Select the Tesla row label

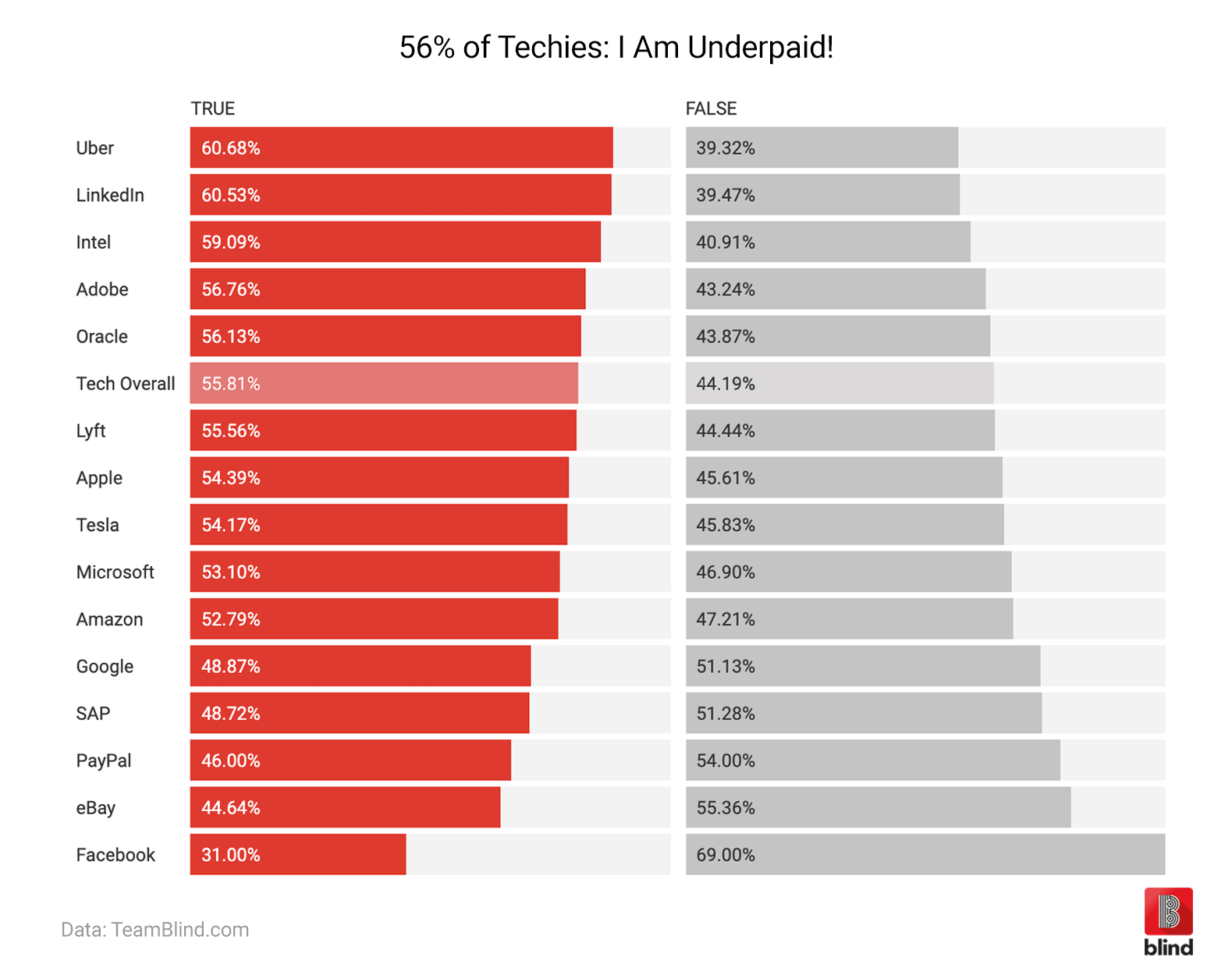click(98, 525)
